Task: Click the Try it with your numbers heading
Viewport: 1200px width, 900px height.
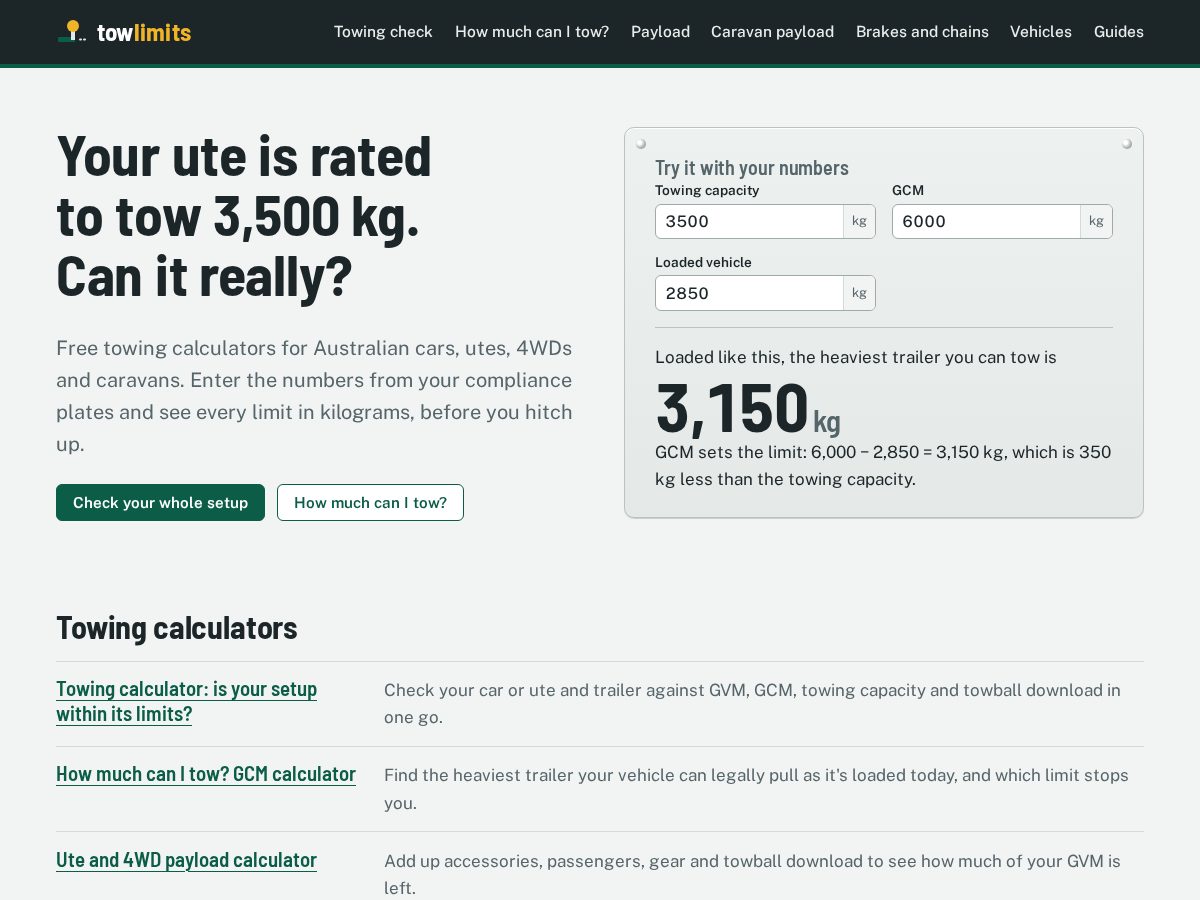Action: click(x=752, y=168)
